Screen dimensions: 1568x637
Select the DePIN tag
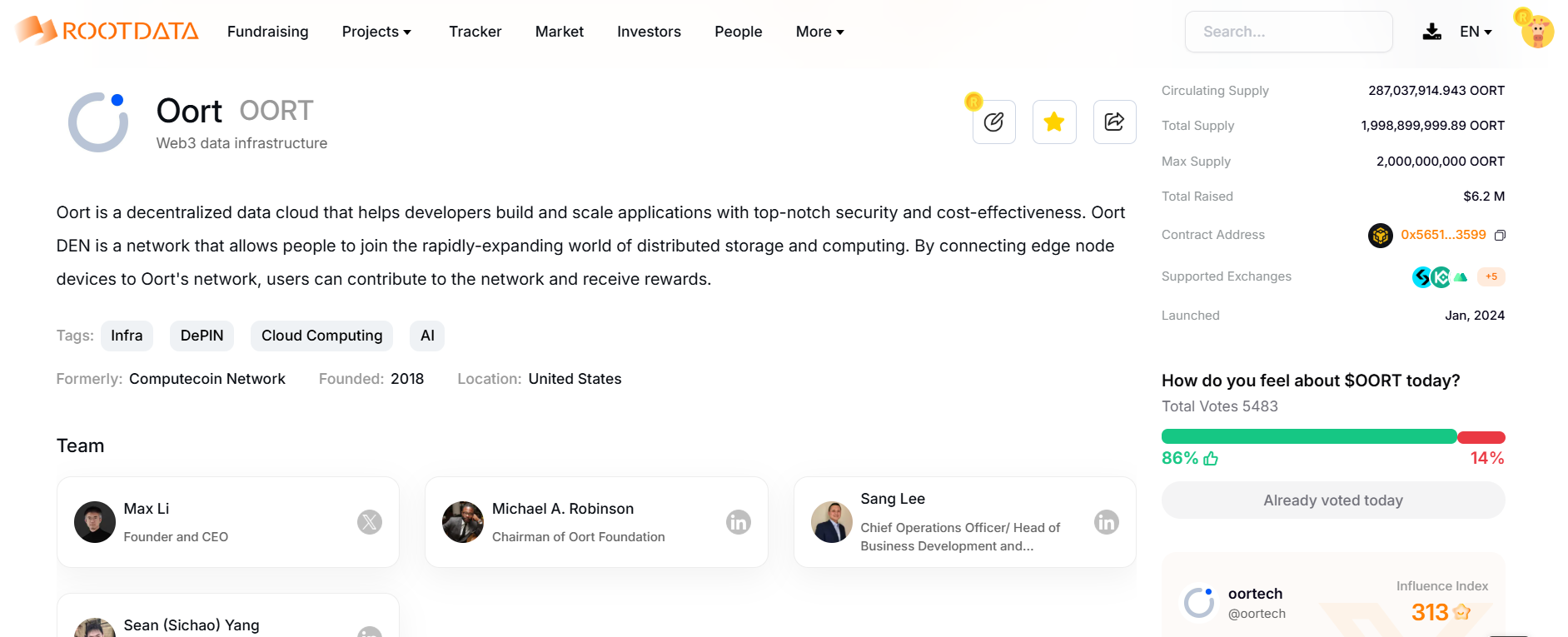tap(202, 336)
